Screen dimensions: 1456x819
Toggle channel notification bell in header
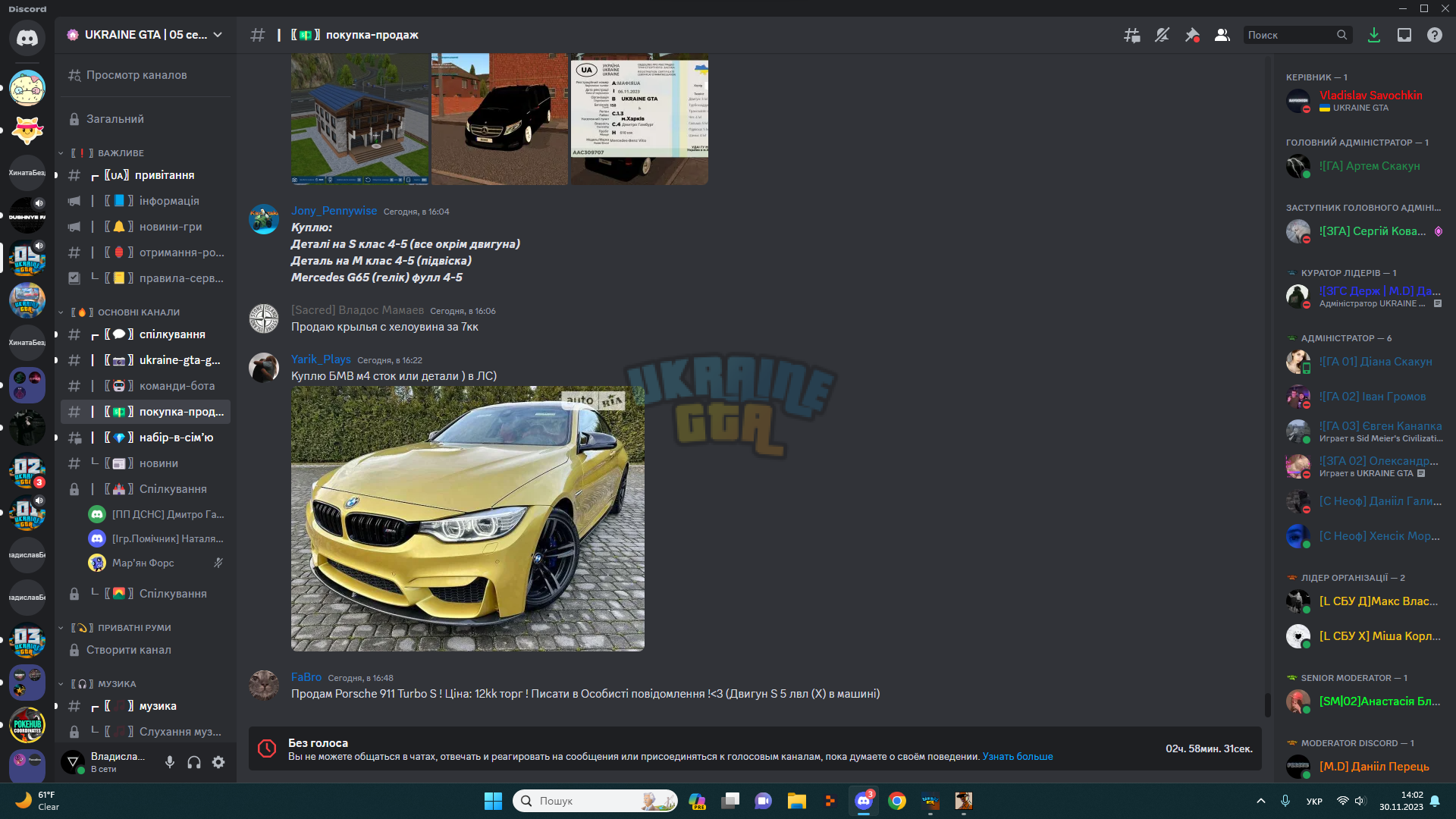(1162, 35)
